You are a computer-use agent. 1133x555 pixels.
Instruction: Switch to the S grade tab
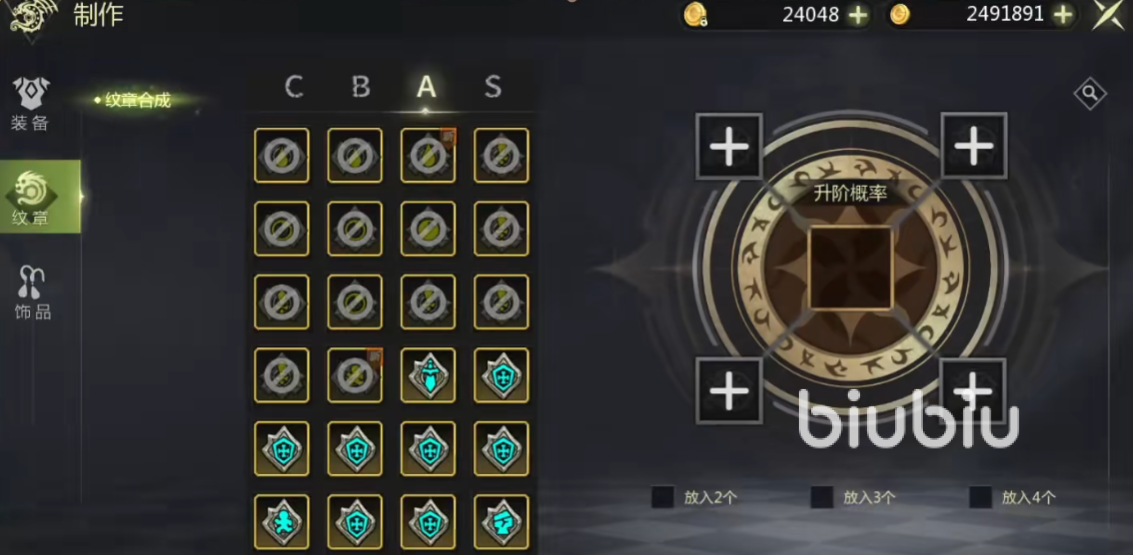tap(493, 87)
